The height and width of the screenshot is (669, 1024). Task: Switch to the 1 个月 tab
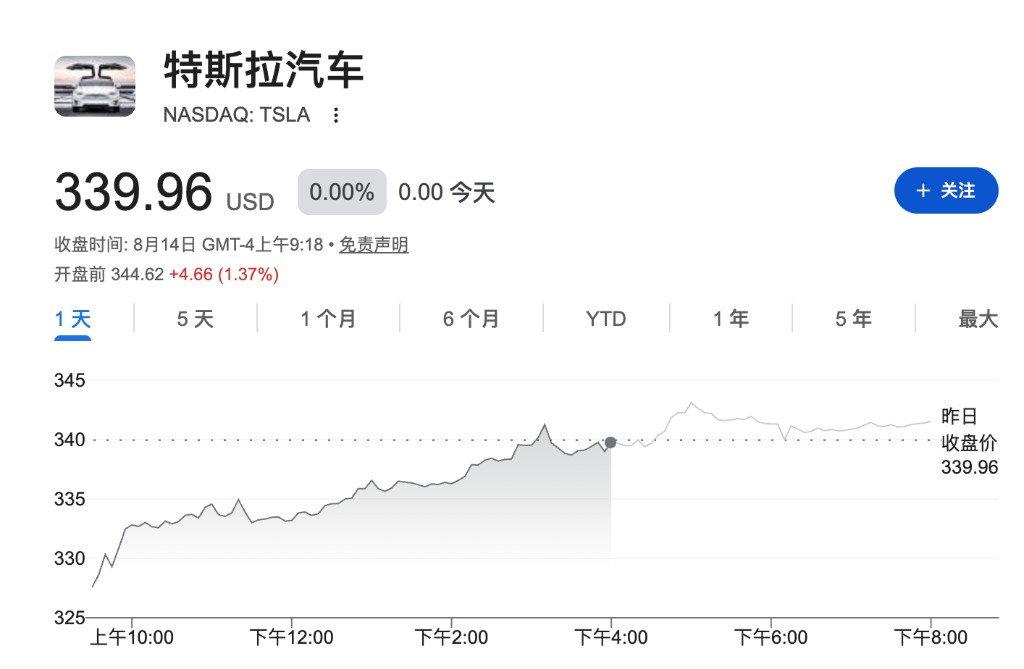(x=328, y=319)
